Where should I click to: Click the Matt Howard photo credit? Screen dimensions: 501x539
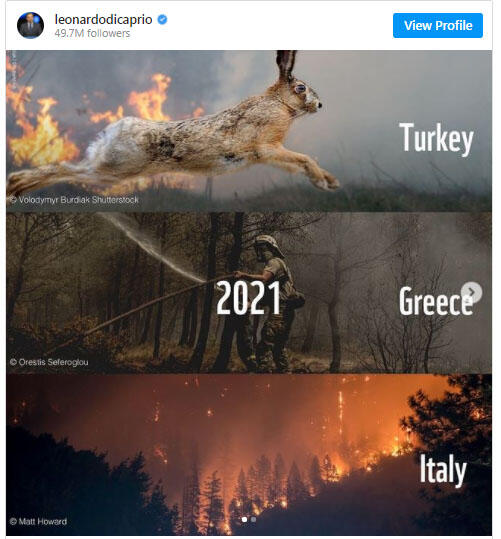click(38, 521)
